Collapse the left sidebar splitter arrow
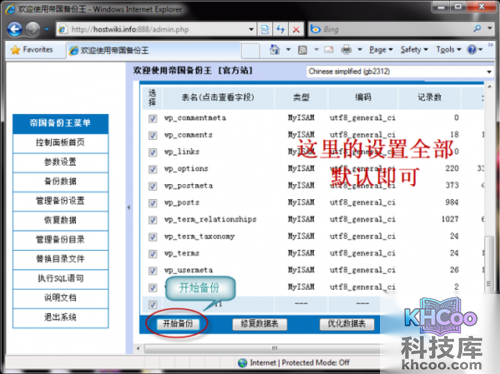 129,207
